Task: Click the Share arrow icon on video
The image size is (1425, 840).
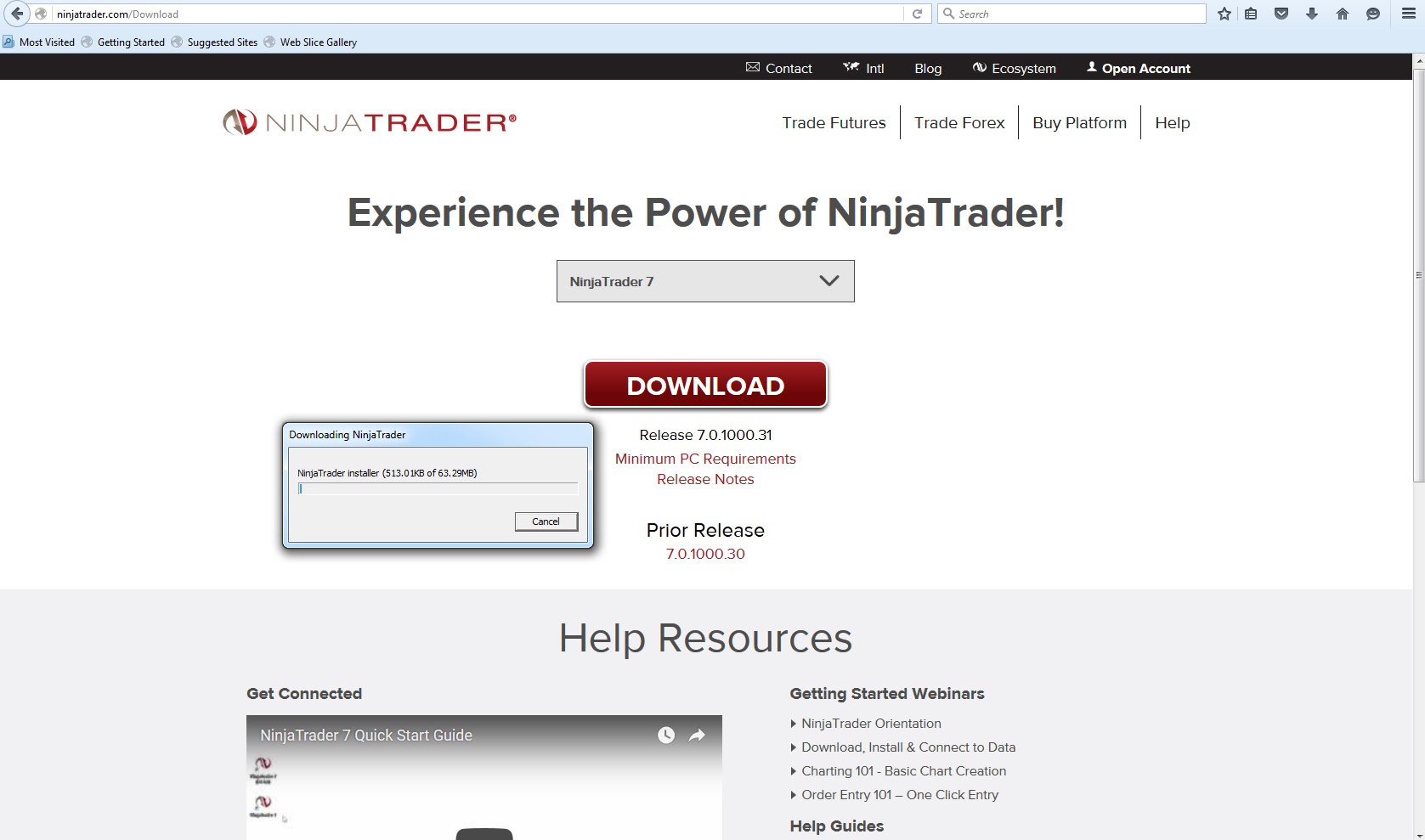Action: (x=697, y=736)
